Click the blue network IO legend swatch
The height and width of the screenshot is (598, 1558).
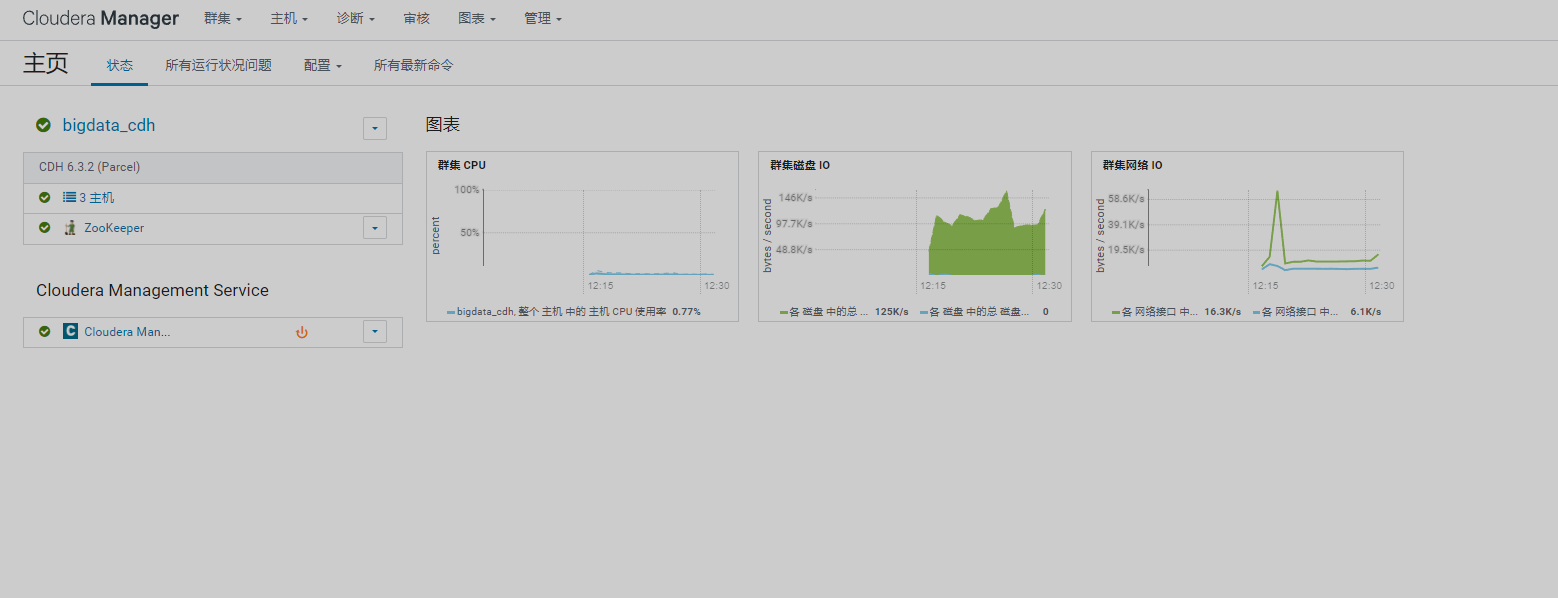click(1256, 312)
